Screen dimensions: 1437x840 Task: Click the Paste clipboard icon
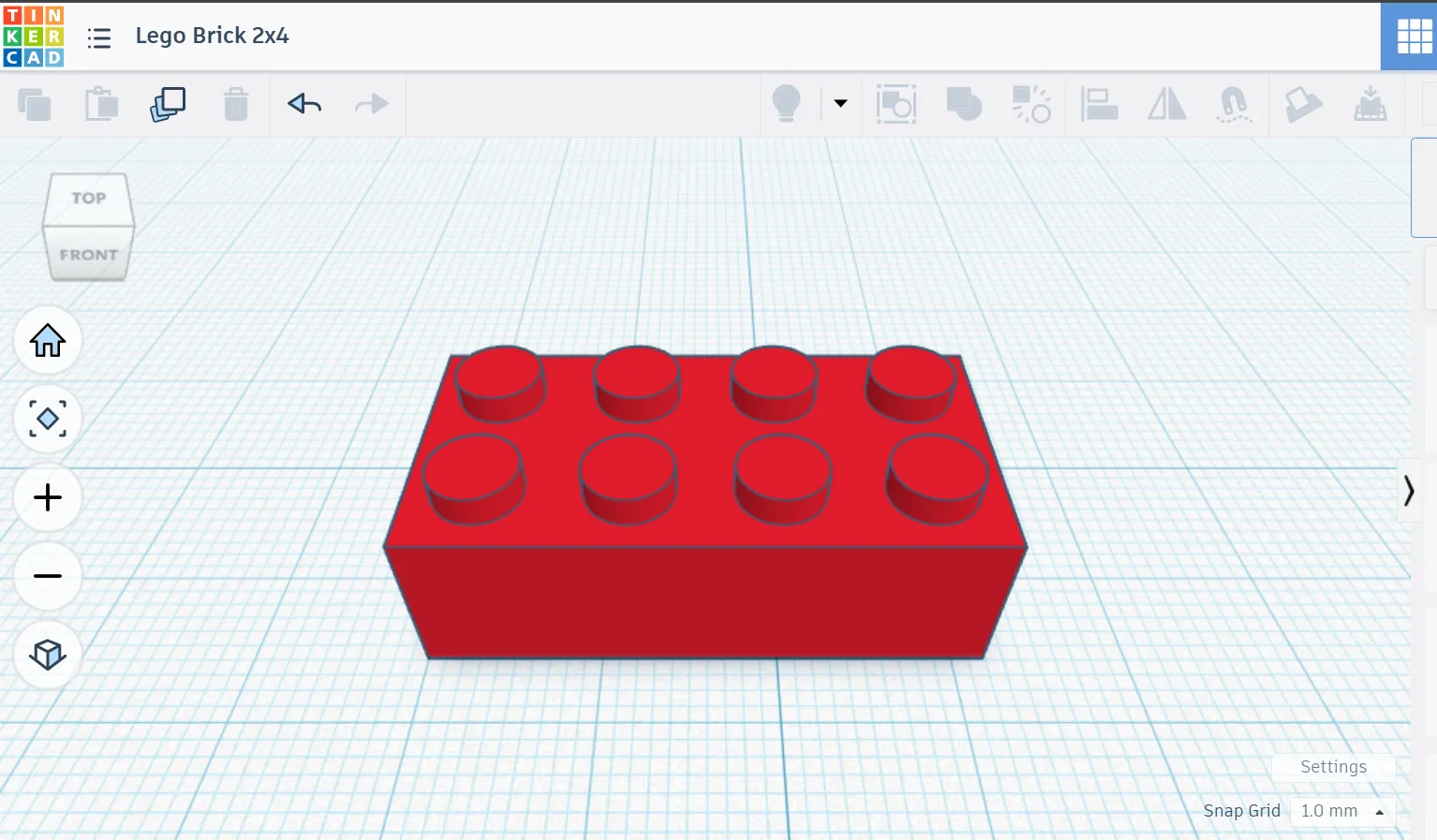coord(101,104)
